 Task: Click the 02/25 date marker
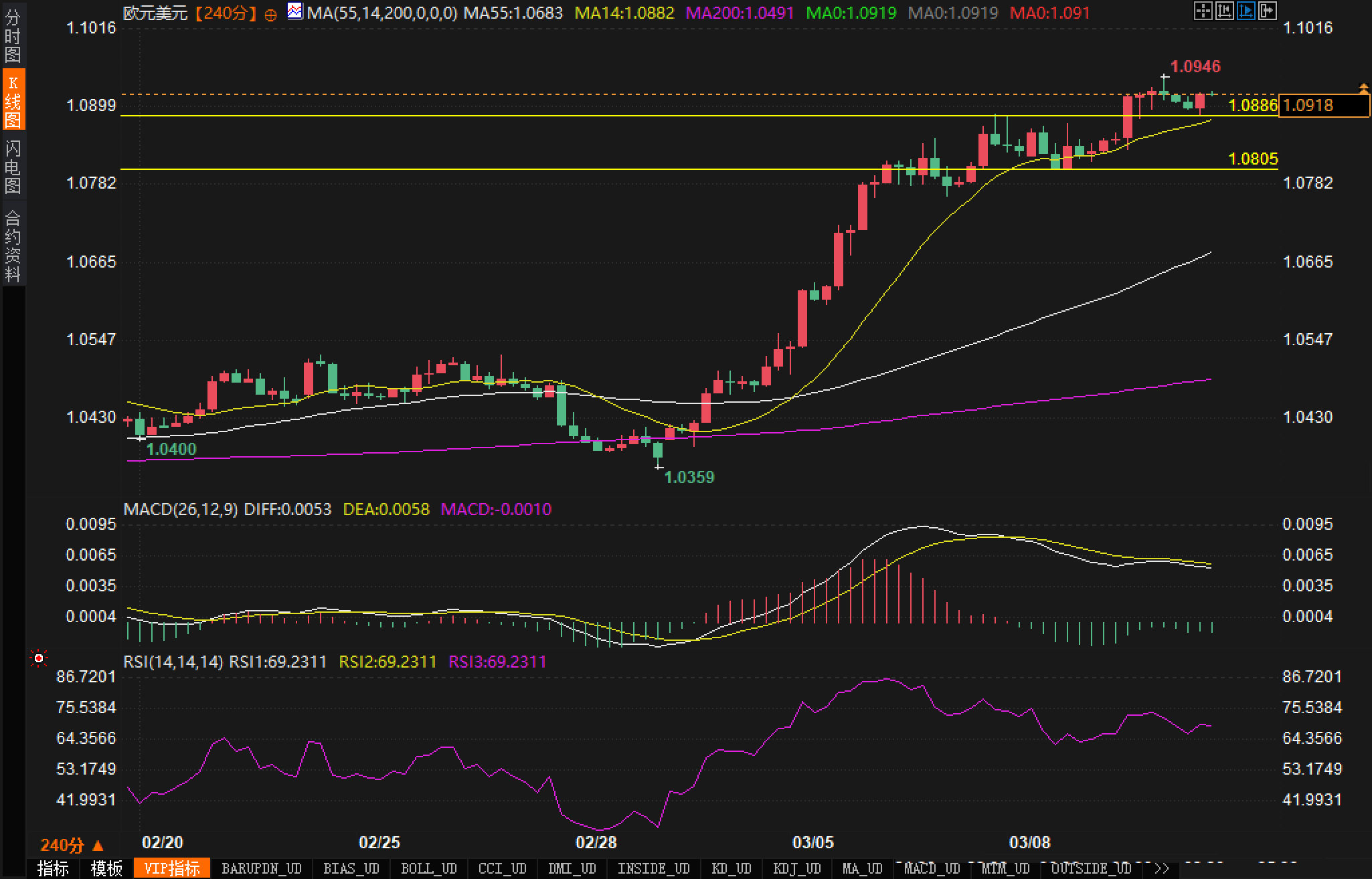[x=379, y=842]
